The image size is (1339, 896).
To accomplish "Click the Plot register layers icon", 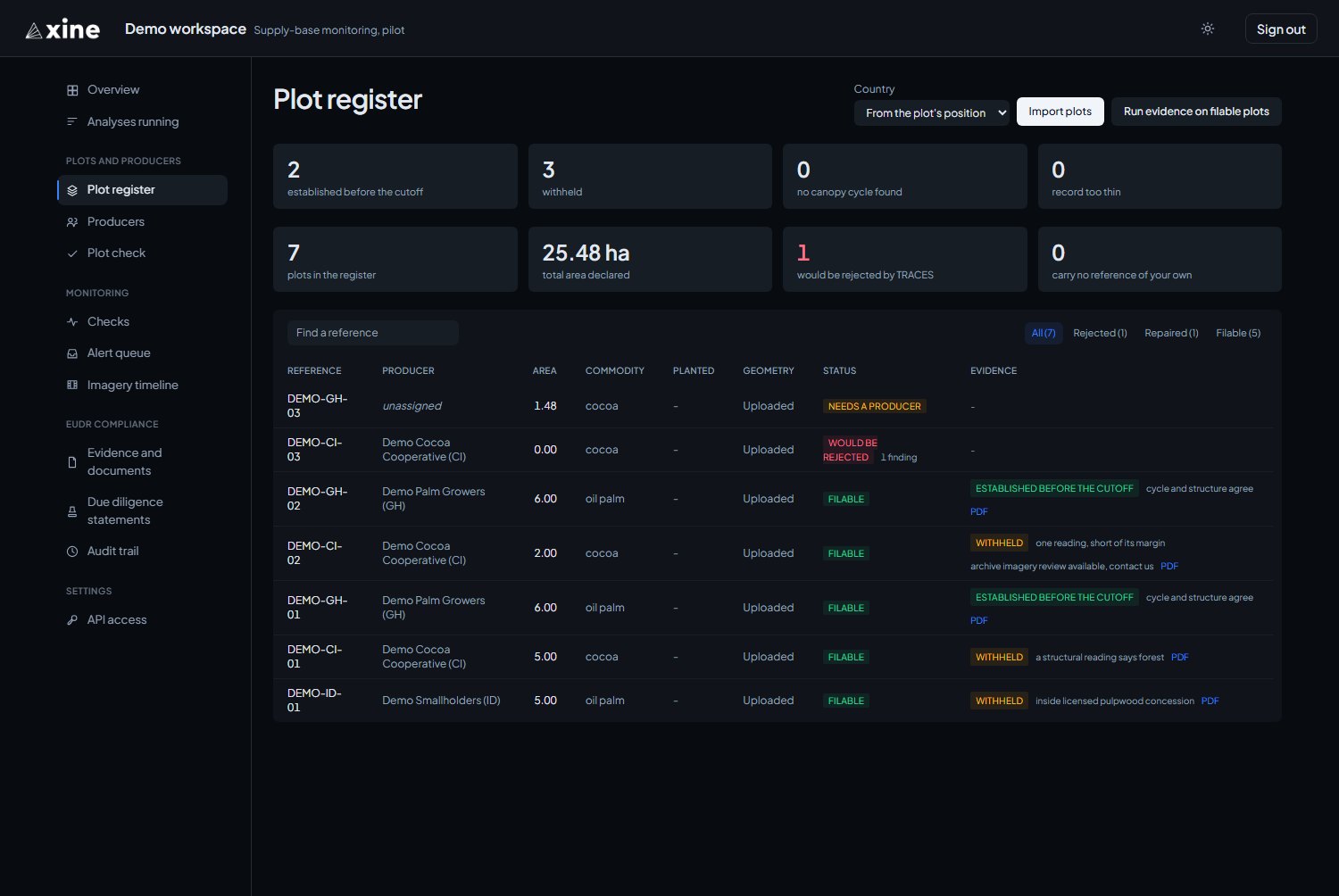I will point(72,190).
